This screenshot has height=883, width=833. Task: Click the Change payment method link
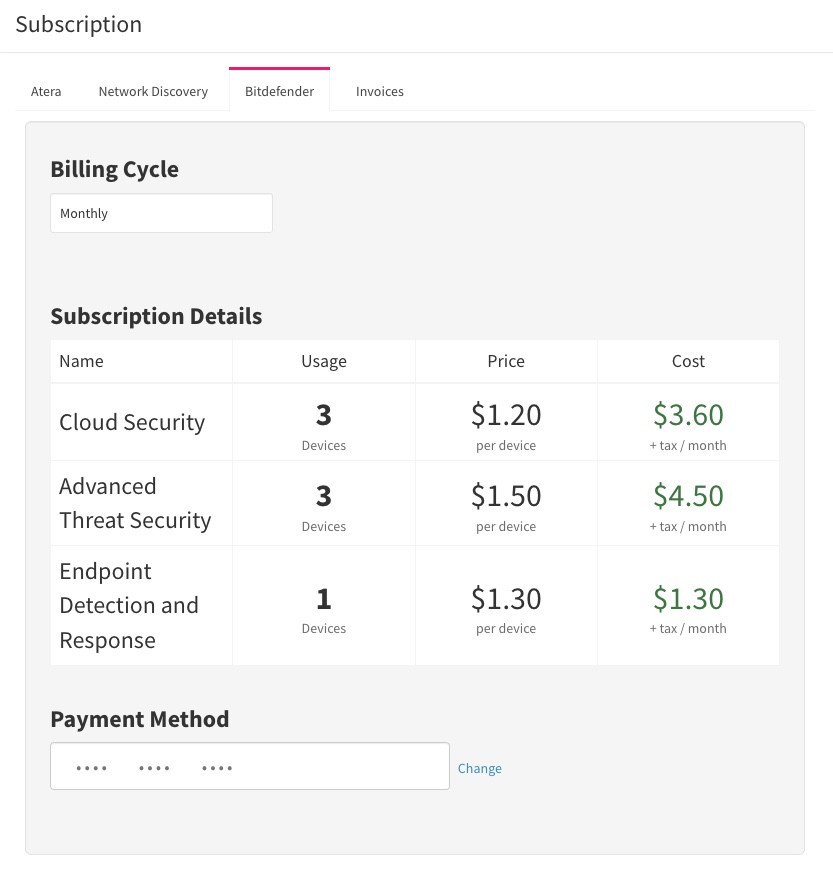(479, 768)
